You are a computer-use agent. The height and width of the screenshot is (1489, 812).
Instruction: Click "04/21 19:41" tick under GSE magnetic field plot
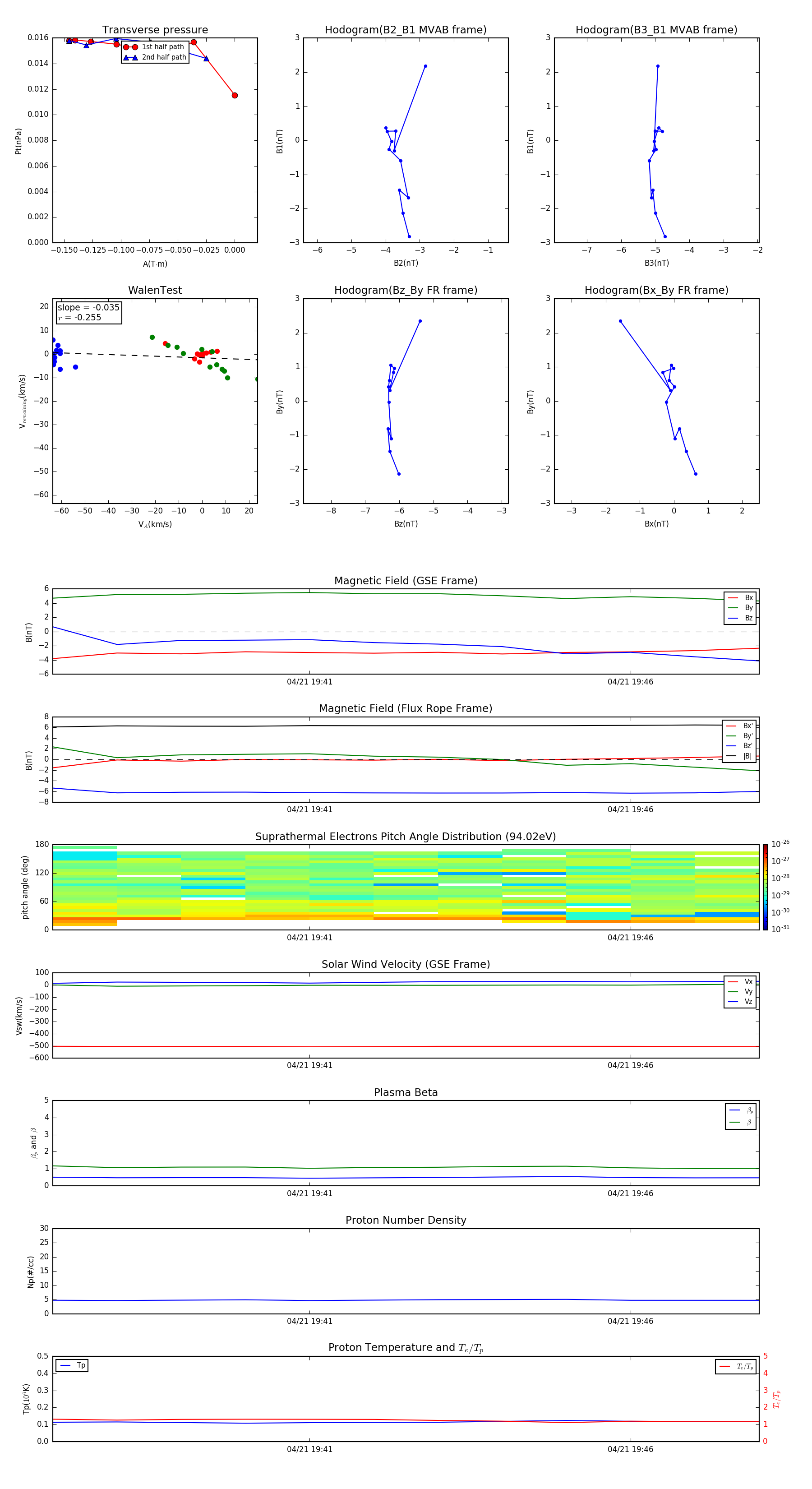310,682
